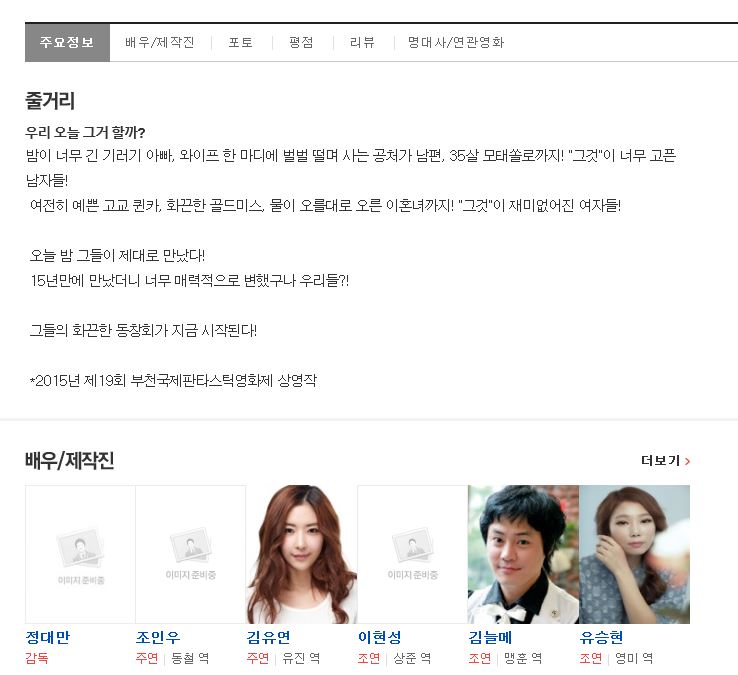The image size is (738, 675).
Task: Open 김늘메 name link
Action: (x=490, y=637)
